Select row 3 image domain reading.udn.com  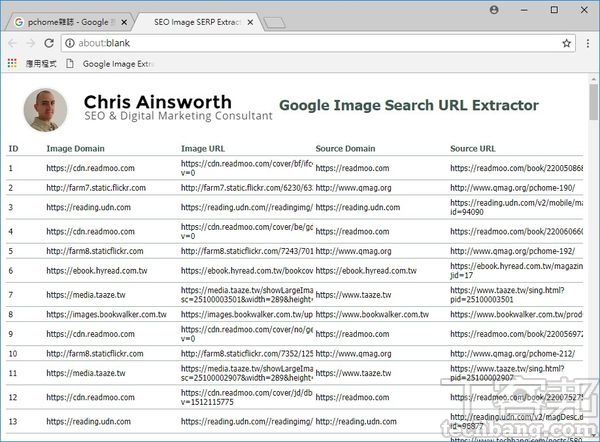click(x=88, y=207)
